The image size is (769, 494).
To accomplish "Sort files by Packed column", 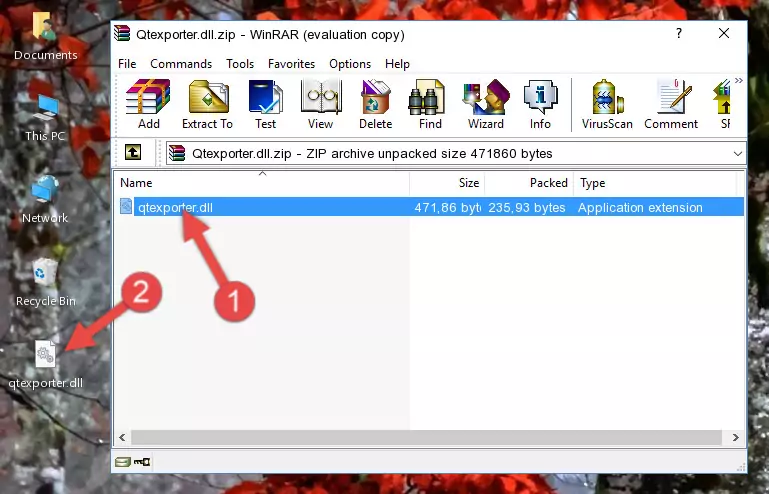I will click(529, 183).
